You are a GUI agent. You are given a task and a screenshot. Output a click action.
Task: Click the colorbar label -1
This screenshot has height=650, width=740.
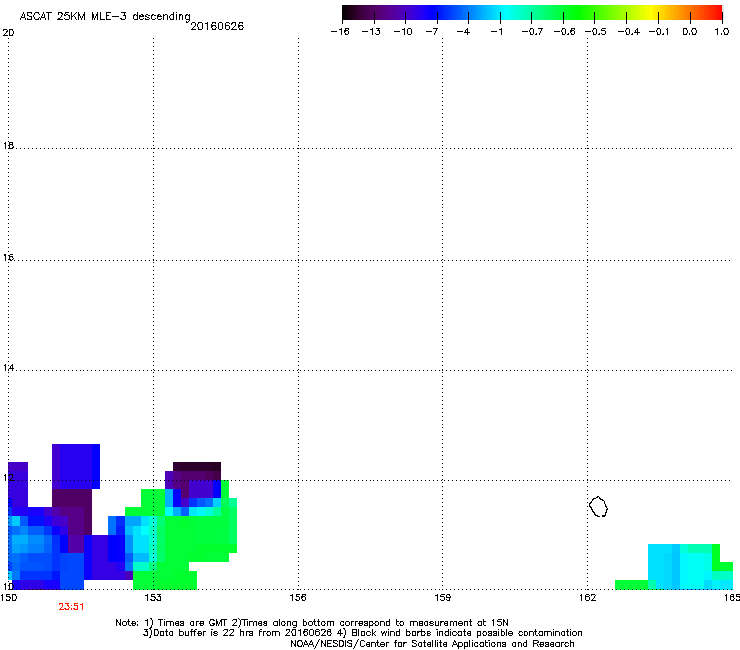pos(496,32)
